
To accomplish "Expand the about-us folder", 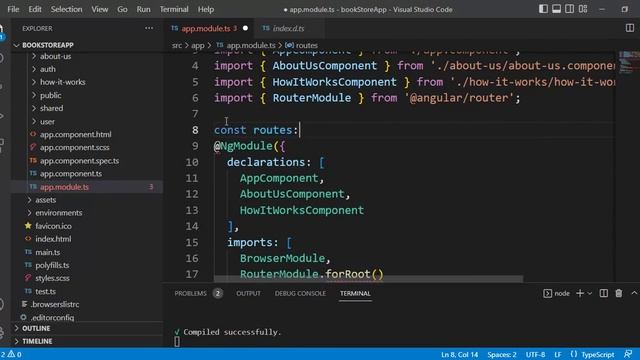I will click(x=55, y=56).
